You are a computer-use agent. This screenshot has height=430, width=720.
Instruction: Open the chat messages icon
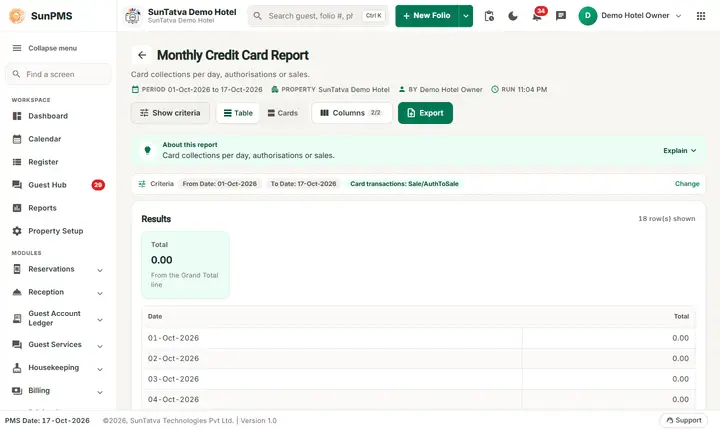click(561, 16)
